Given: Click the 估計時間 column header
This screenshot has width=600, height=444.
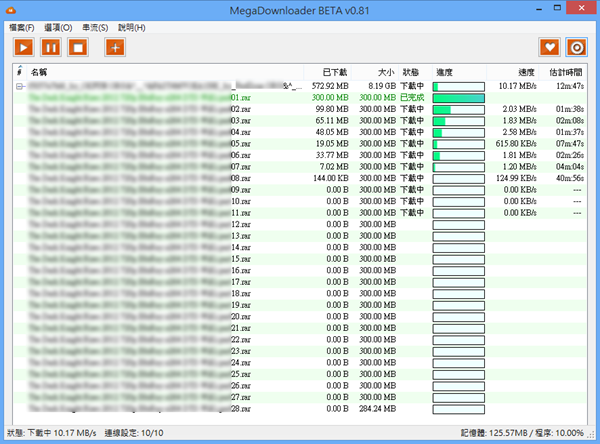Looking at the screenshot, I should 566,72.
